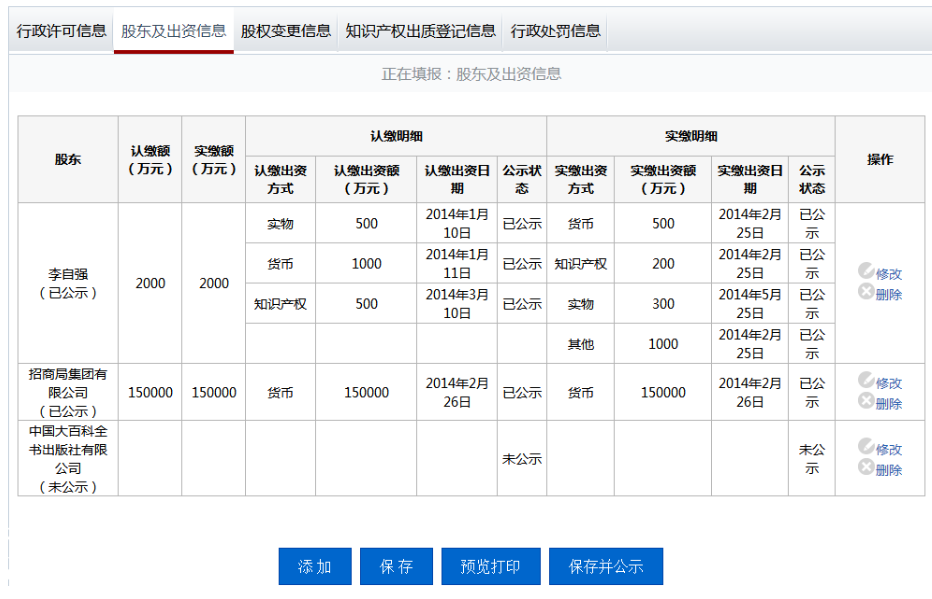Switch to 知识产权出质登记信息 tab

[x=420, y=31]
